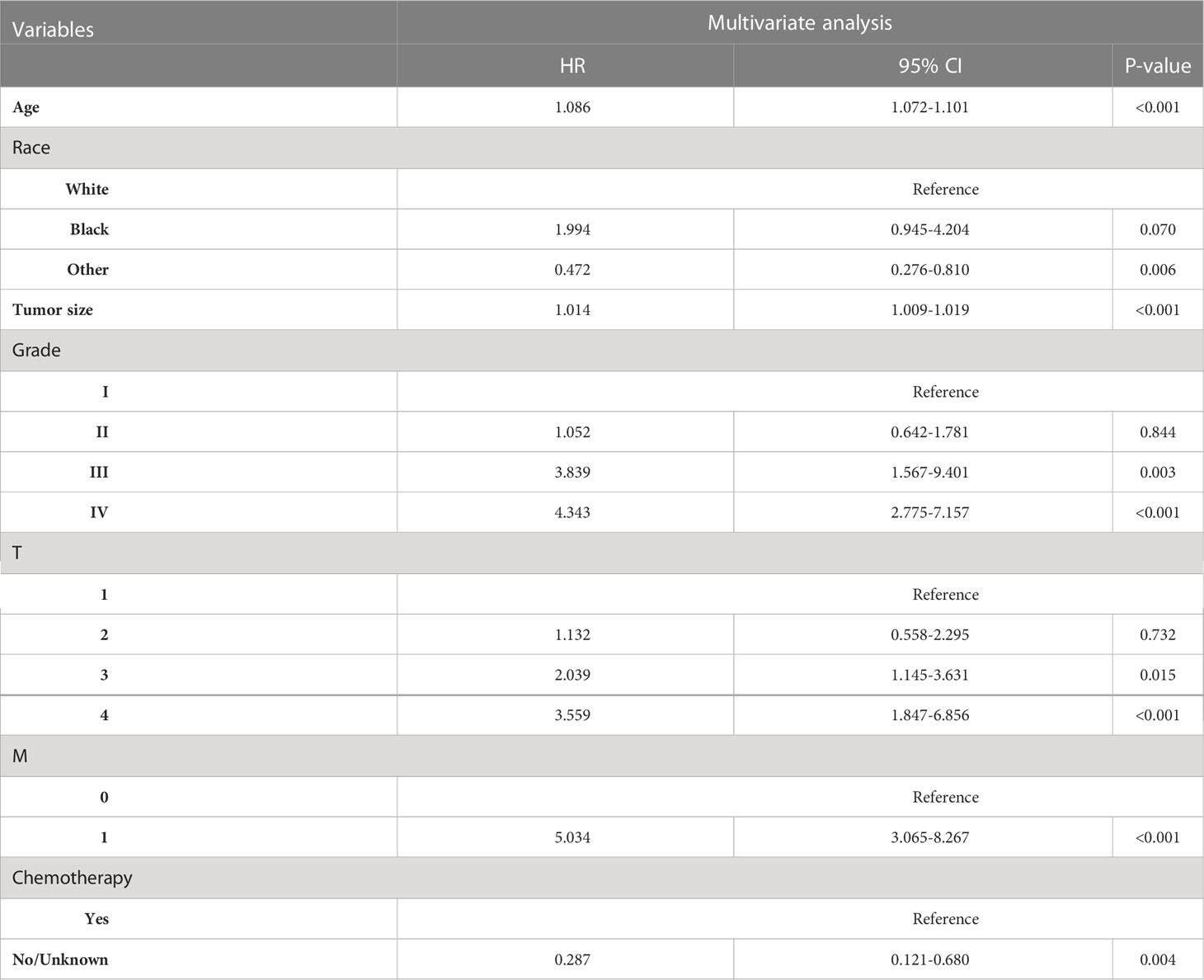
Task: Click CI value 2.775-7.157
Action: pyautogui.click(x=929, y=513)
